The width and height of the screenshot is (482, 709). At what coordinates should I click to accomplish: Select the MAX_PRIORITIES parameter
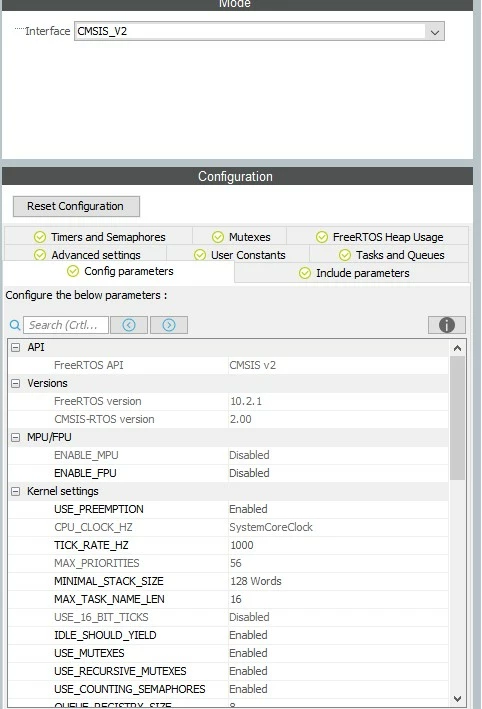tap(228, 563)
